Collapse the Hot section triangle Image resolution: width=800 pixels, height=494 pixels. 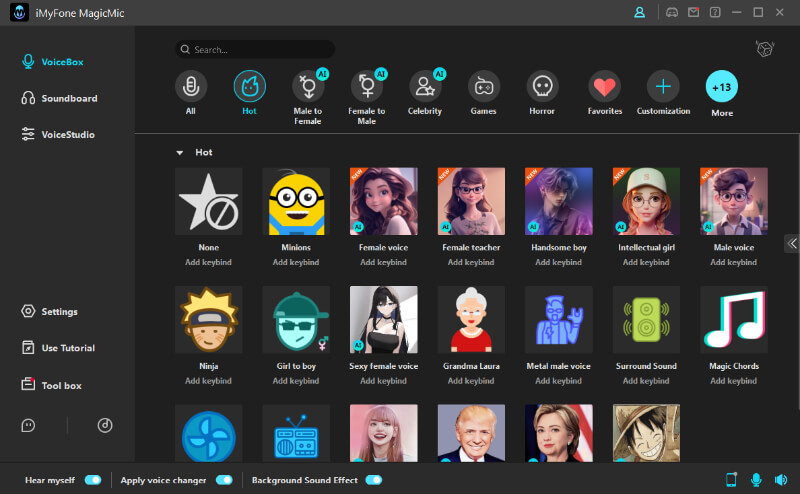pos(180,153)
